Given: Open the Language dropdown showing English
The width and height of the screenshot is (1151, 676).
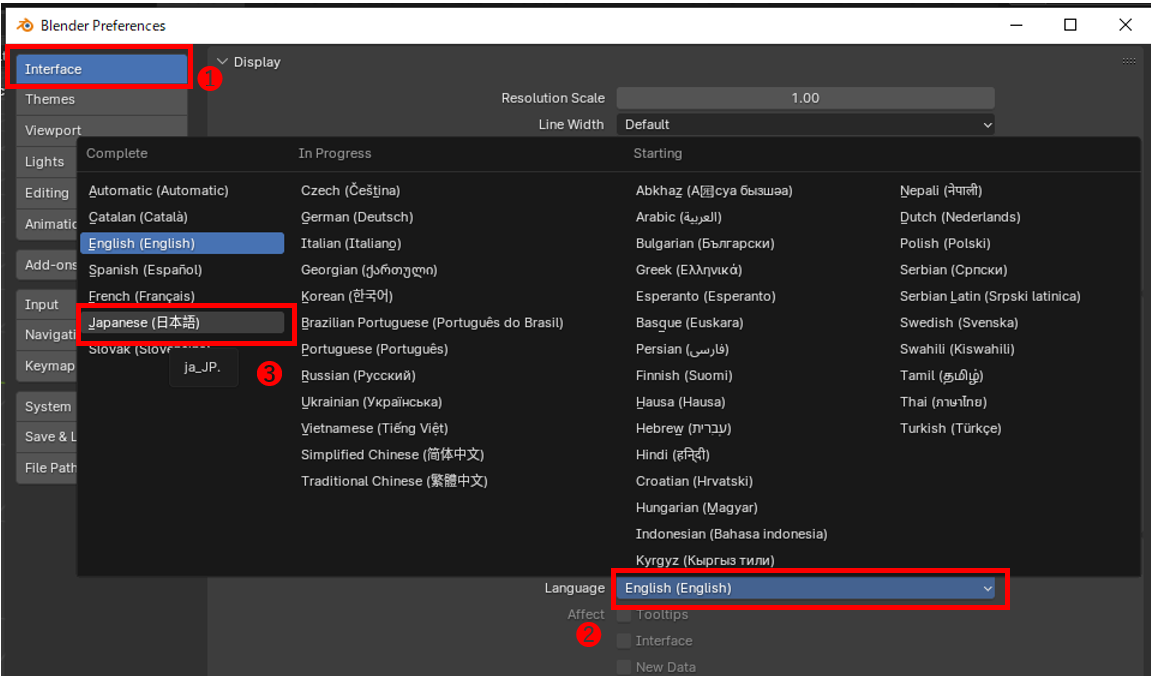Looking at the screenshot, I should point(805,588).
